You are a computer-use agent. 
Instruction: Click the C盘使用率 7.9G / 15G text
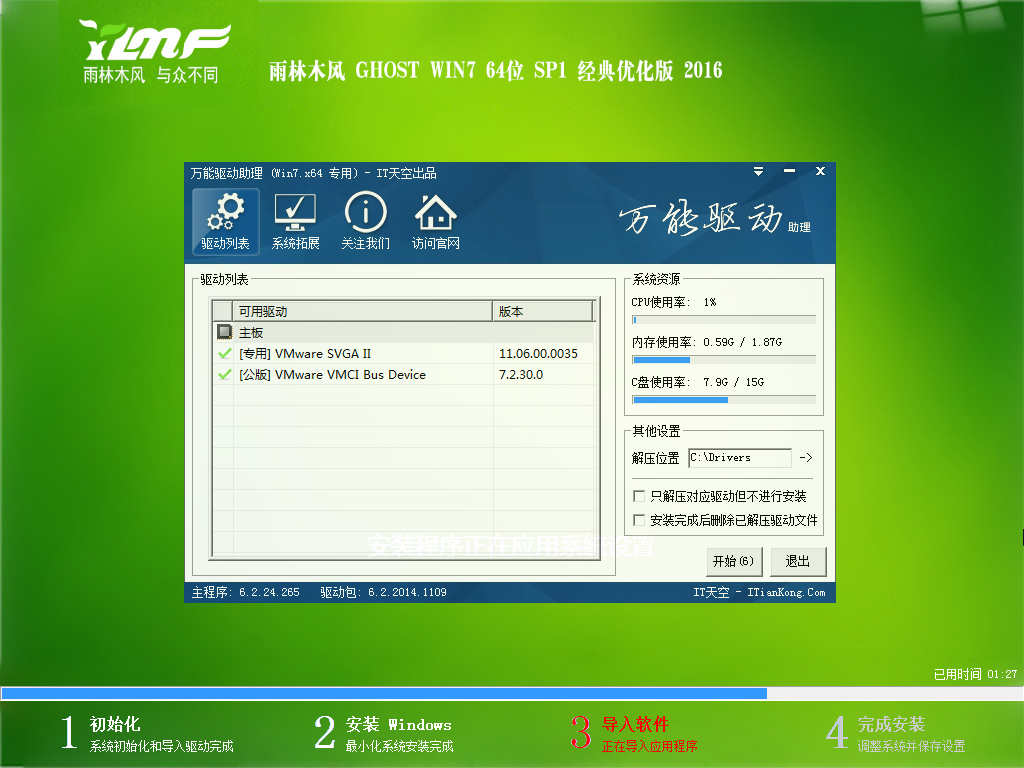[697, 382]
